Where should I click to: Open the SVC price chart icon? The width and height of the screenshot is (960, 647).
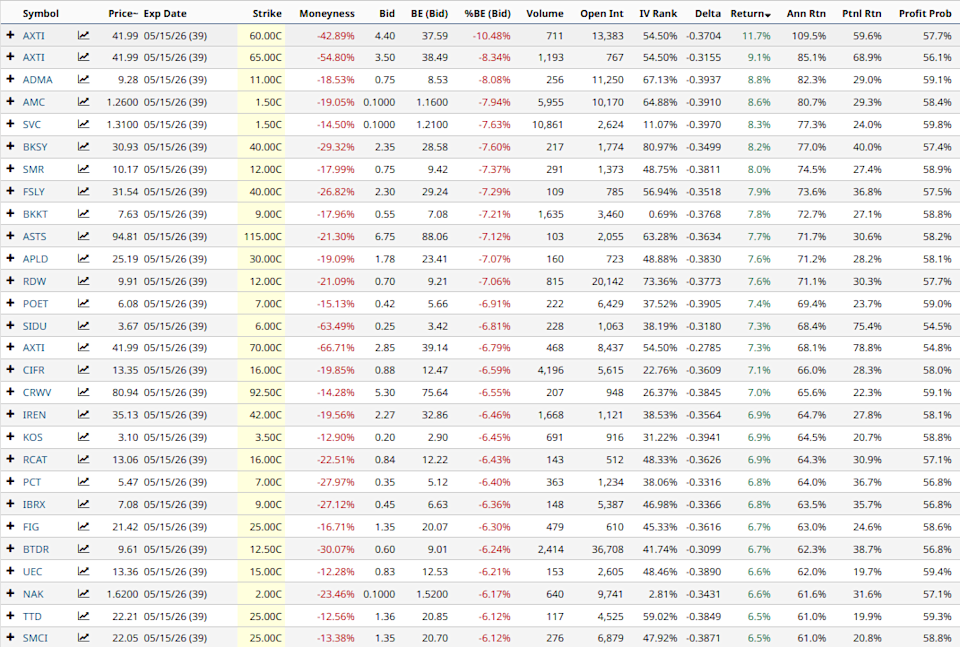pyautogui.click(x=83, y=124)
